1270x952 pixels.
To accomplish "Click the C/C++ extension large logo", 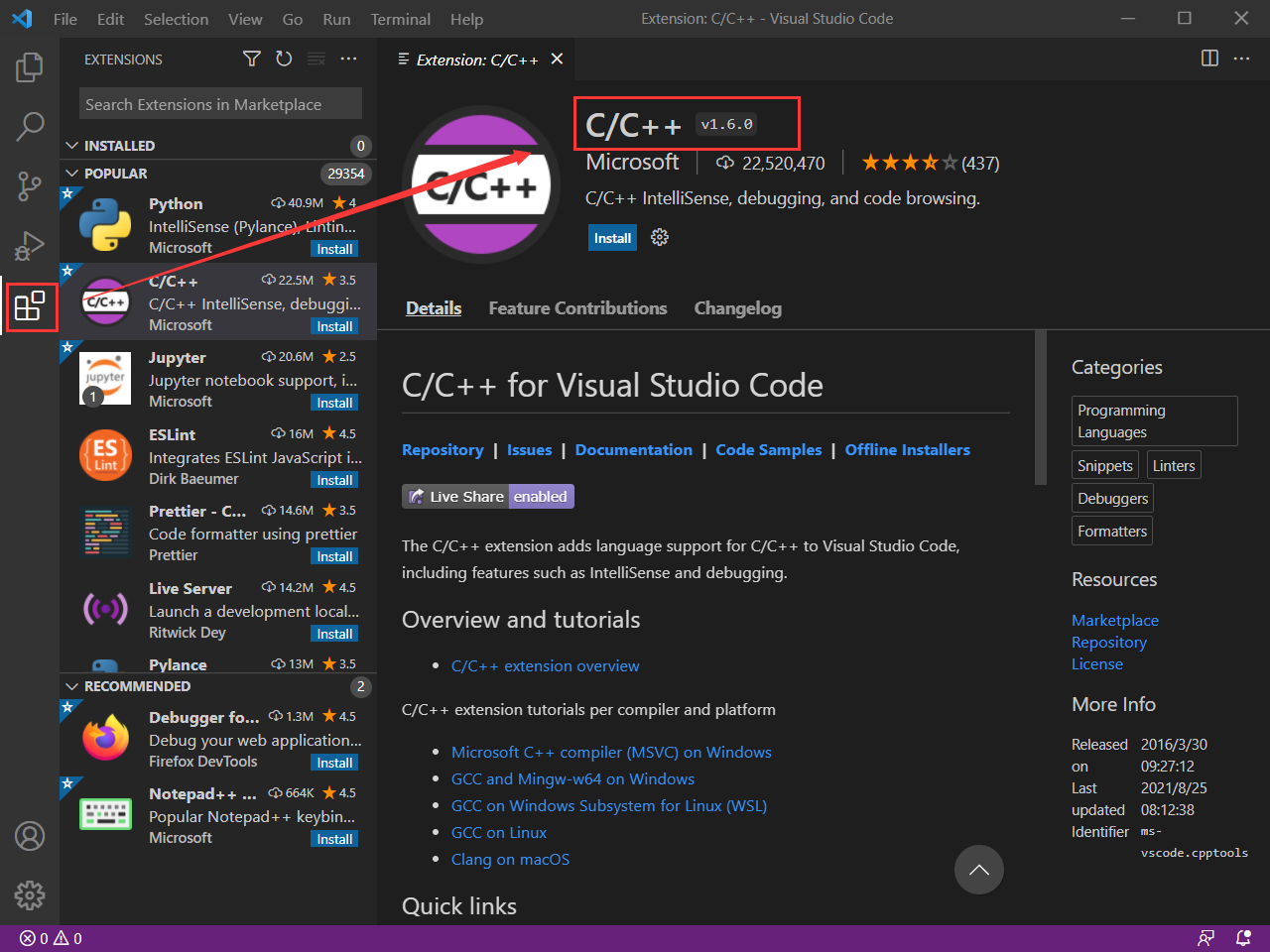I will [481, 184].
